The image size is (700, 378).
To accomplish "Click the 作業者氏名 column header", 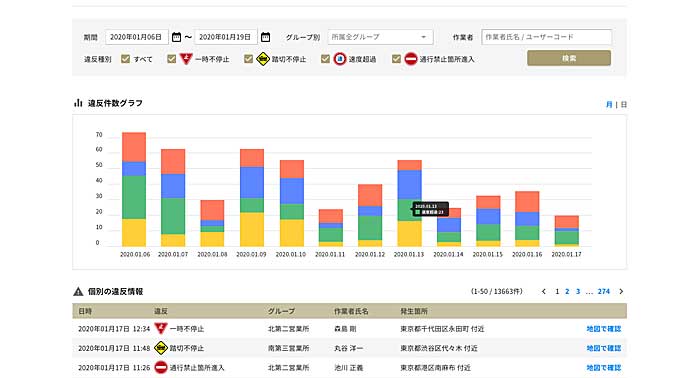I will tap(351, 311).
